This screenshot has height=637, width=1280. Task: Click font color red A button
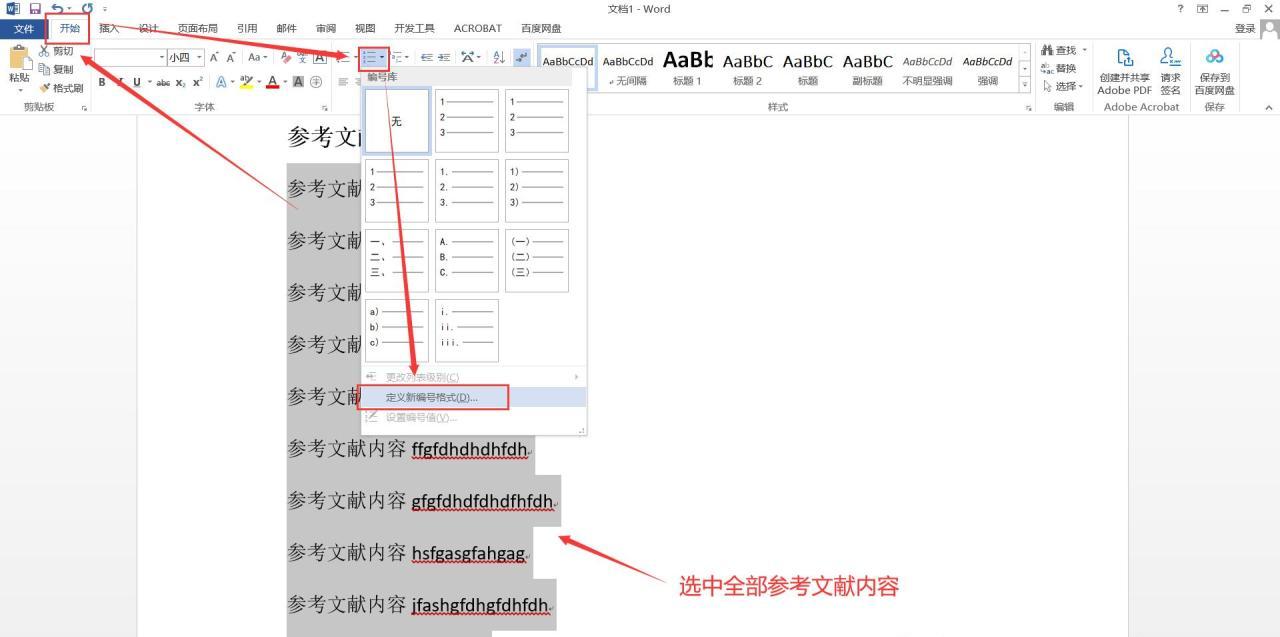tap(272, 82)
